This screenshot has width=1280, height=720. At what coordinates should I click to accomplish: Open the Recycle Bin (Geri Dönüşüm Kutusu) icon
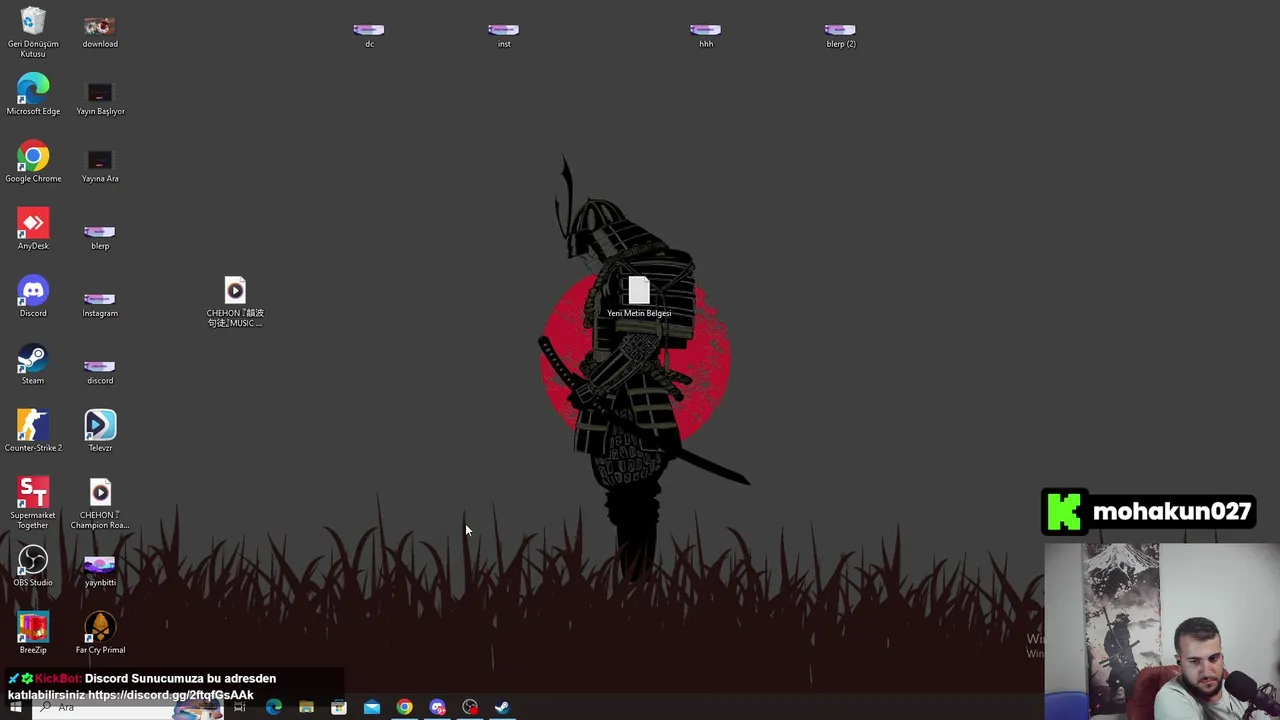tap(33, 32)
